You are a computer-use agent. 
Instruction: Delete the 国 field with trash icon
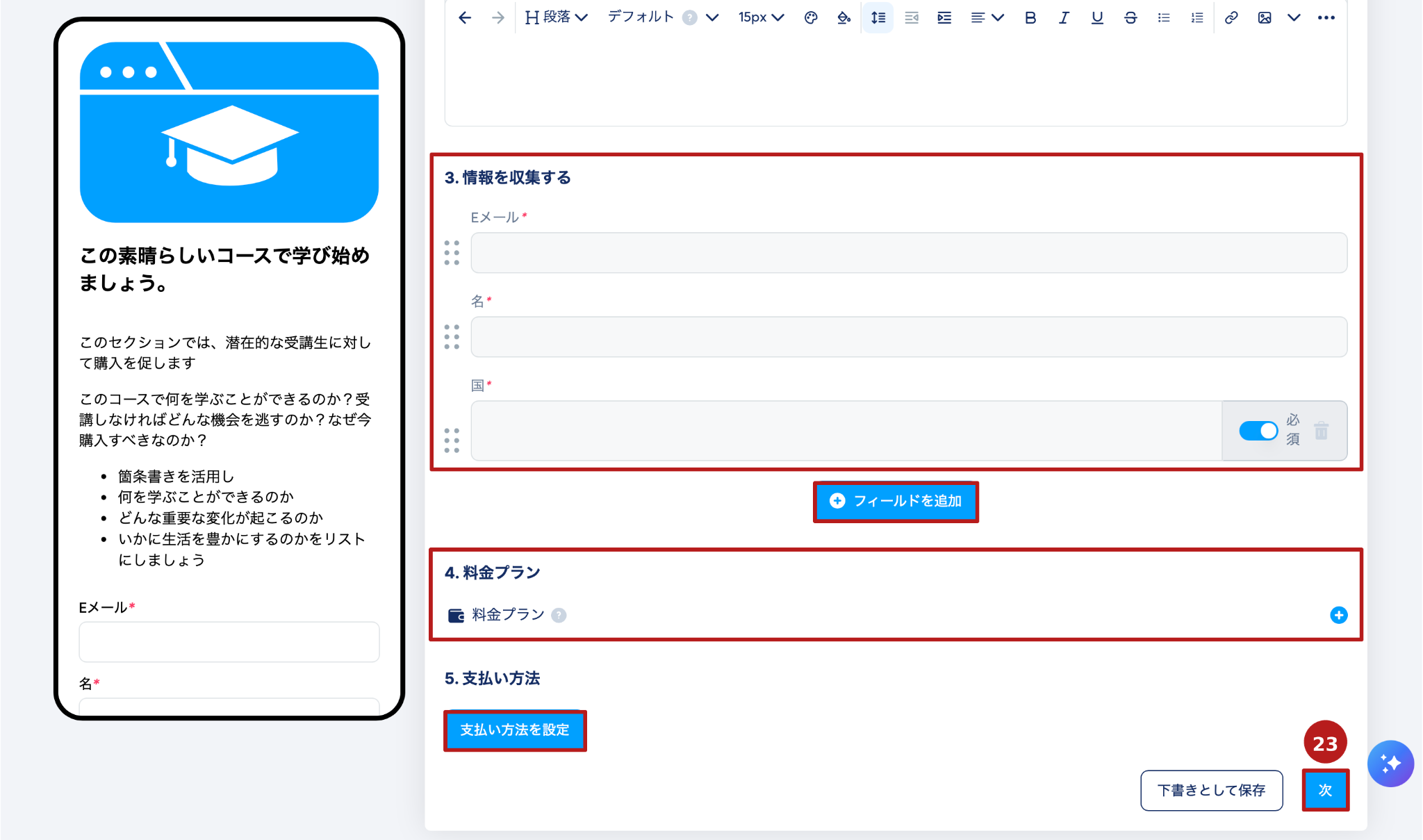pos(1322,431)
